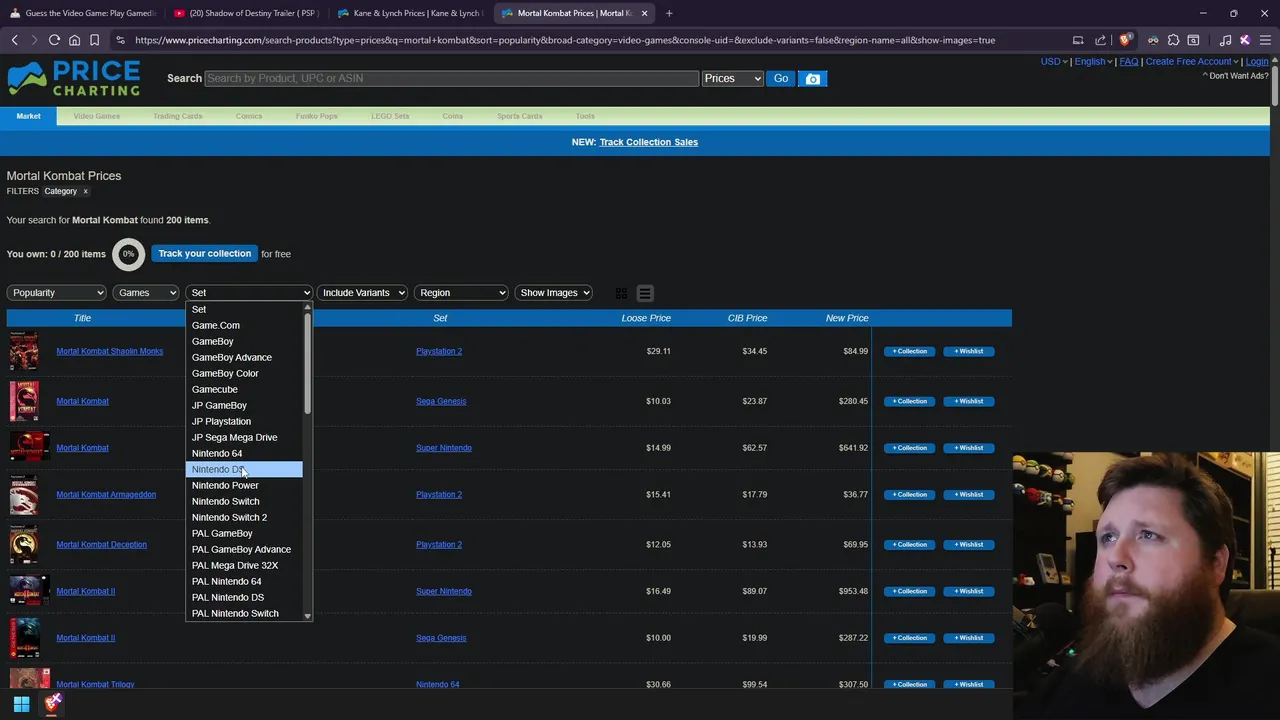Image resolution: width=1280 pixels, height=720 pixels.
Task: Open the Popularity sort dropdown
Action: click(57, 293)
